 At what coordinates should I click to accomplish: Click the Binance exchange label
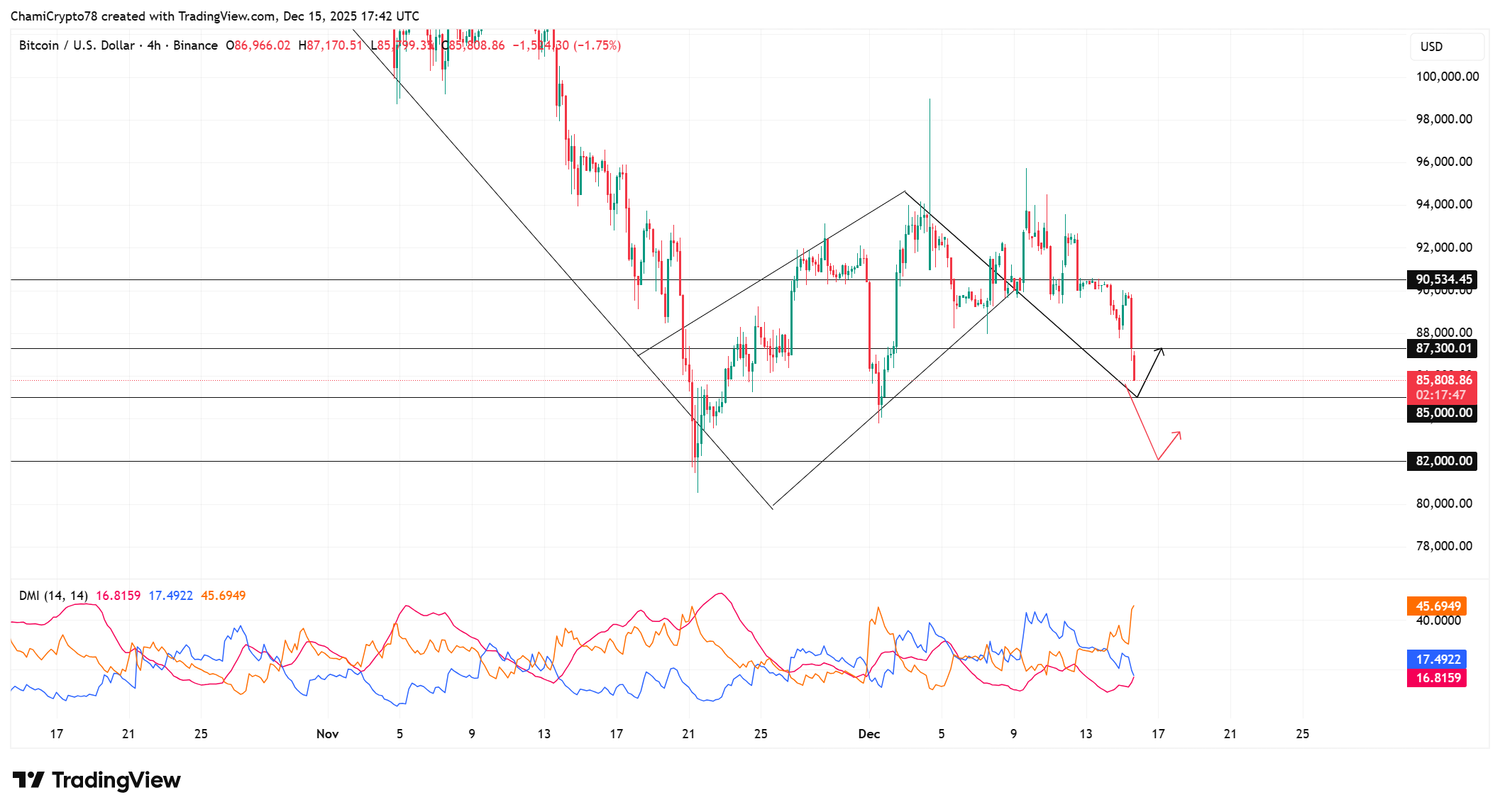click(197, 45)
